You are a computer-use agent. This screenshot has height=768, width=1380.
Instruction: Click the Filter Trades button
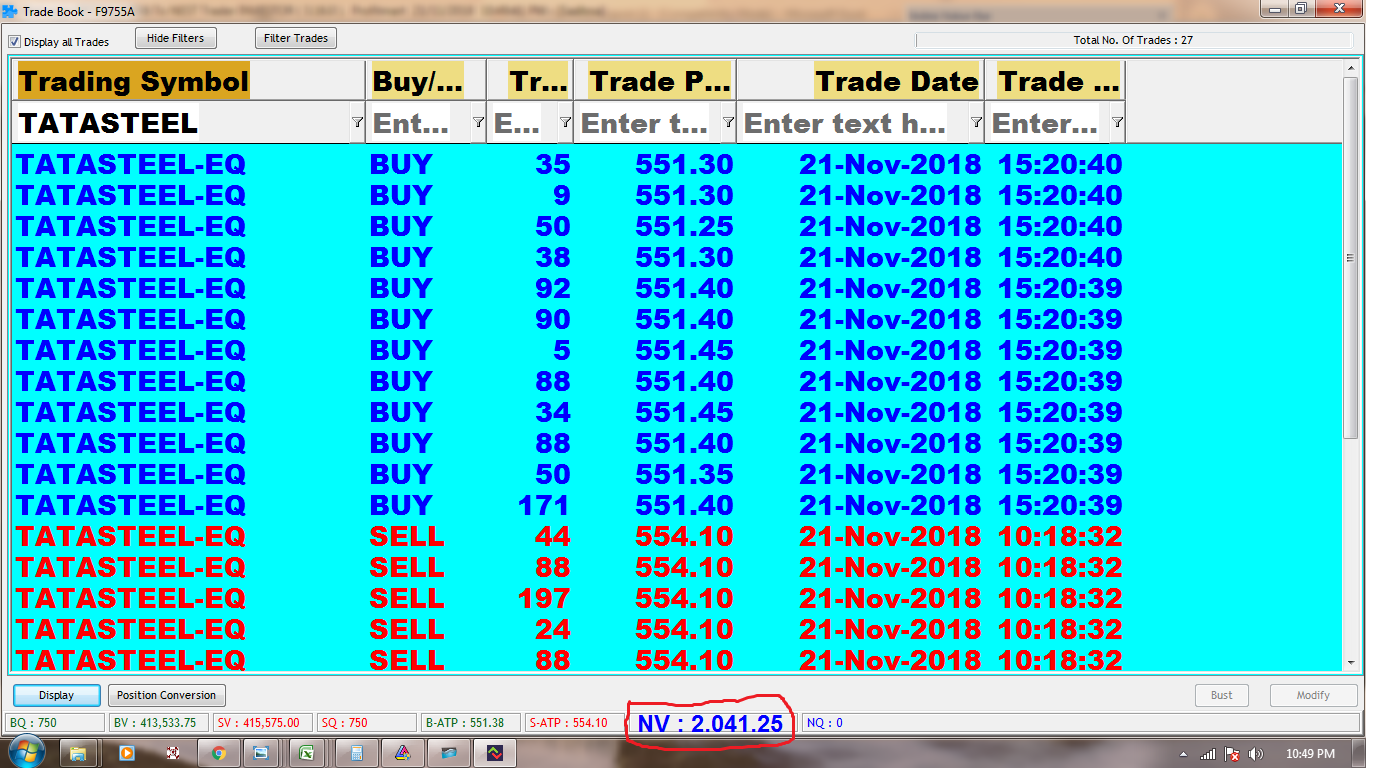pyautogui.click(x=296, y=38)
